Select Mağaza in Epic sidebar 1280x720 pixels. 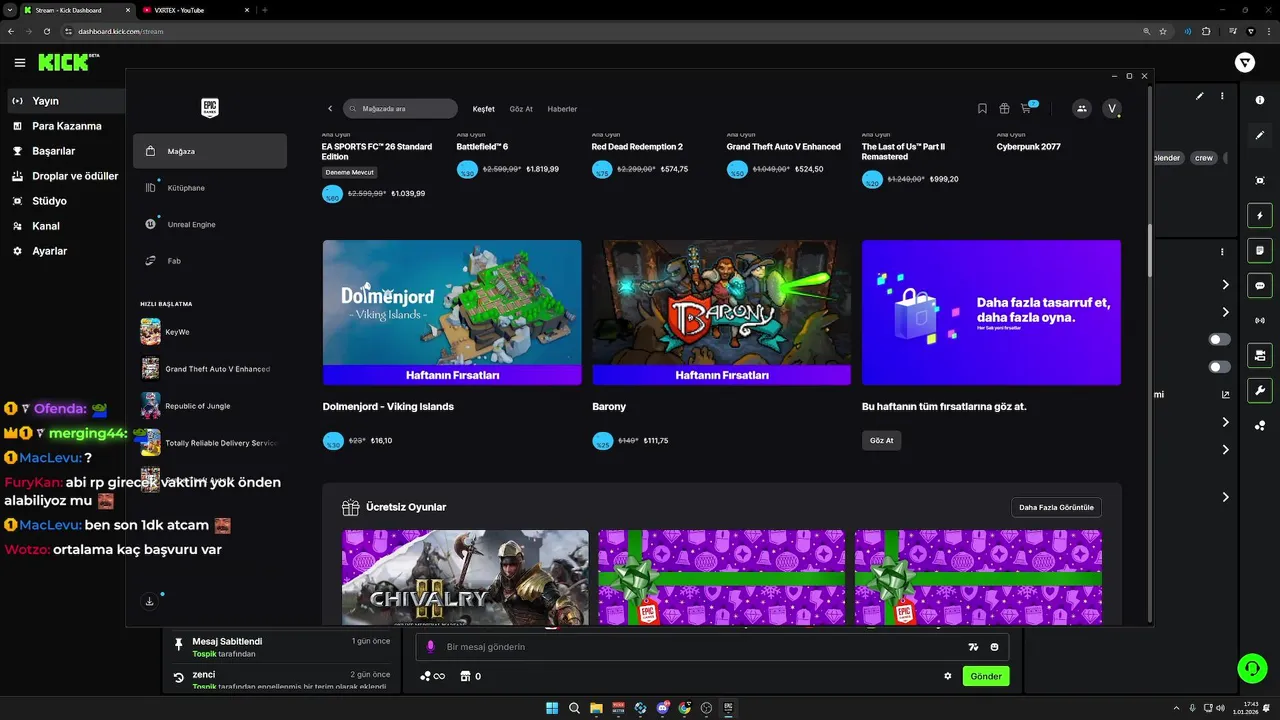(210, 151)
